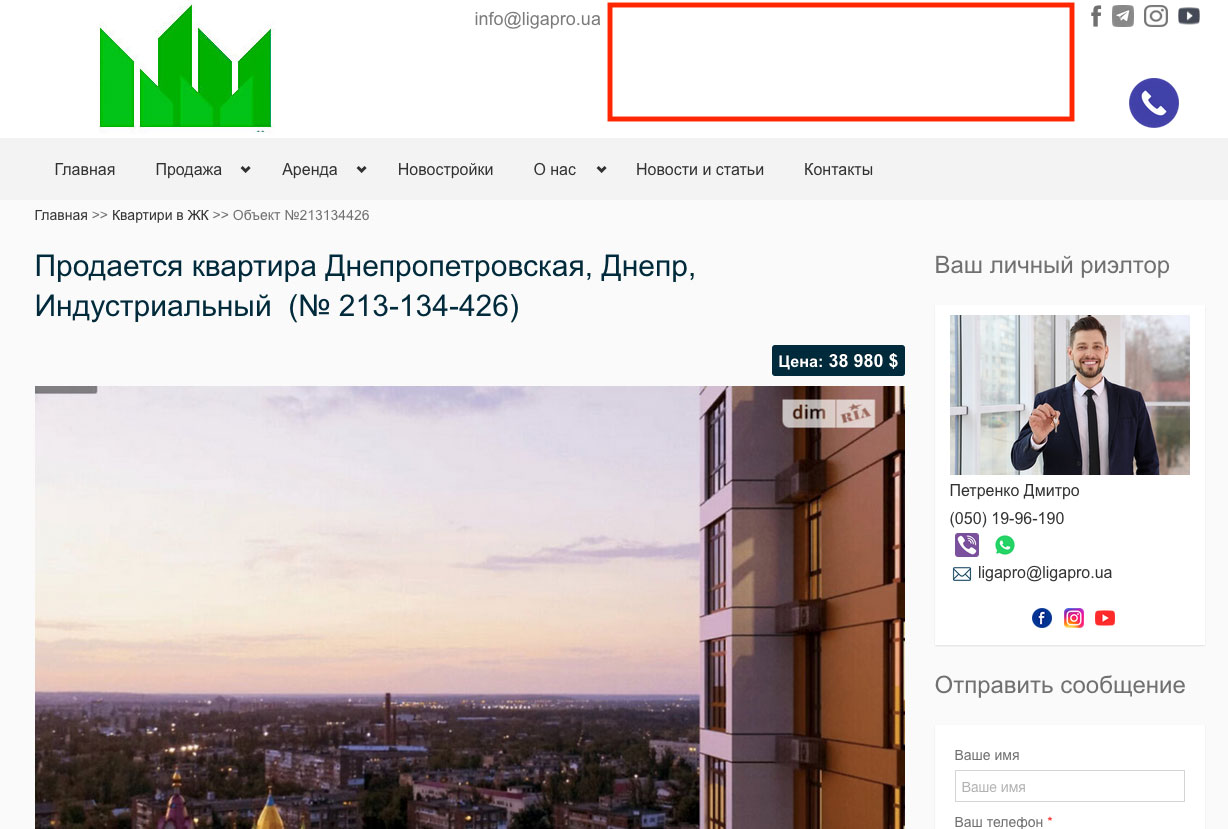Screen dimensions: 1228x829
Task: Open the Telegram icon in the header
Action: click(x=1123, y=16)
